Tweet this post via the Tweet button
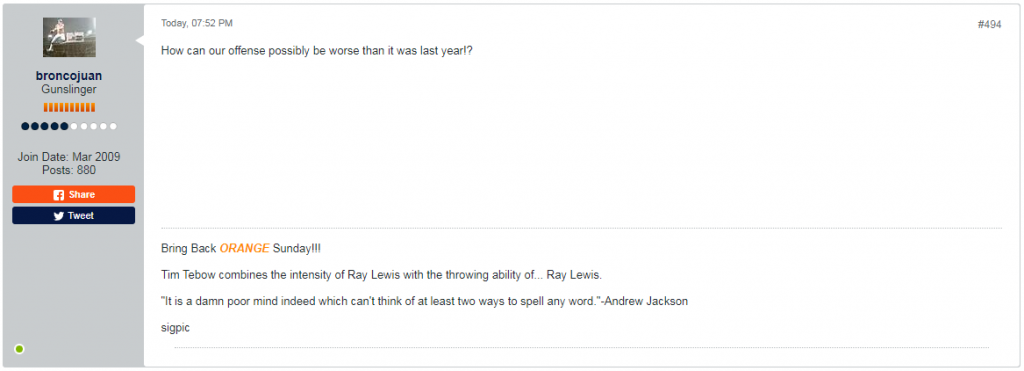Image resolution: width=1024 pixels, height=371 pixels. pos(74,216)
